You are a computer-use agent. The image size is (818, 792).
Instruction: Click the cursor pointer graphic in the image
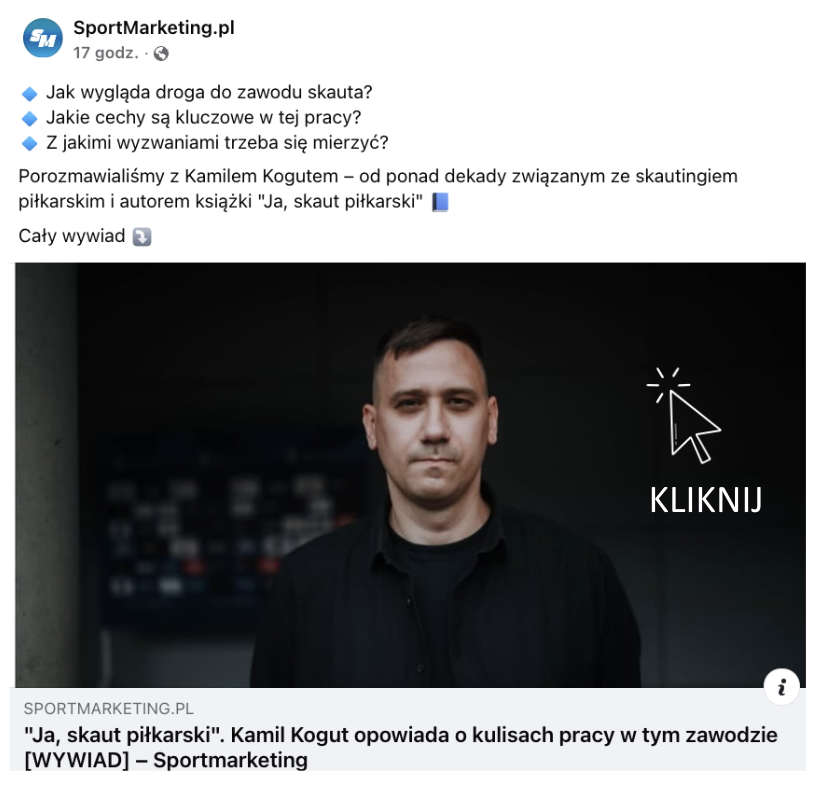(684, 415)
